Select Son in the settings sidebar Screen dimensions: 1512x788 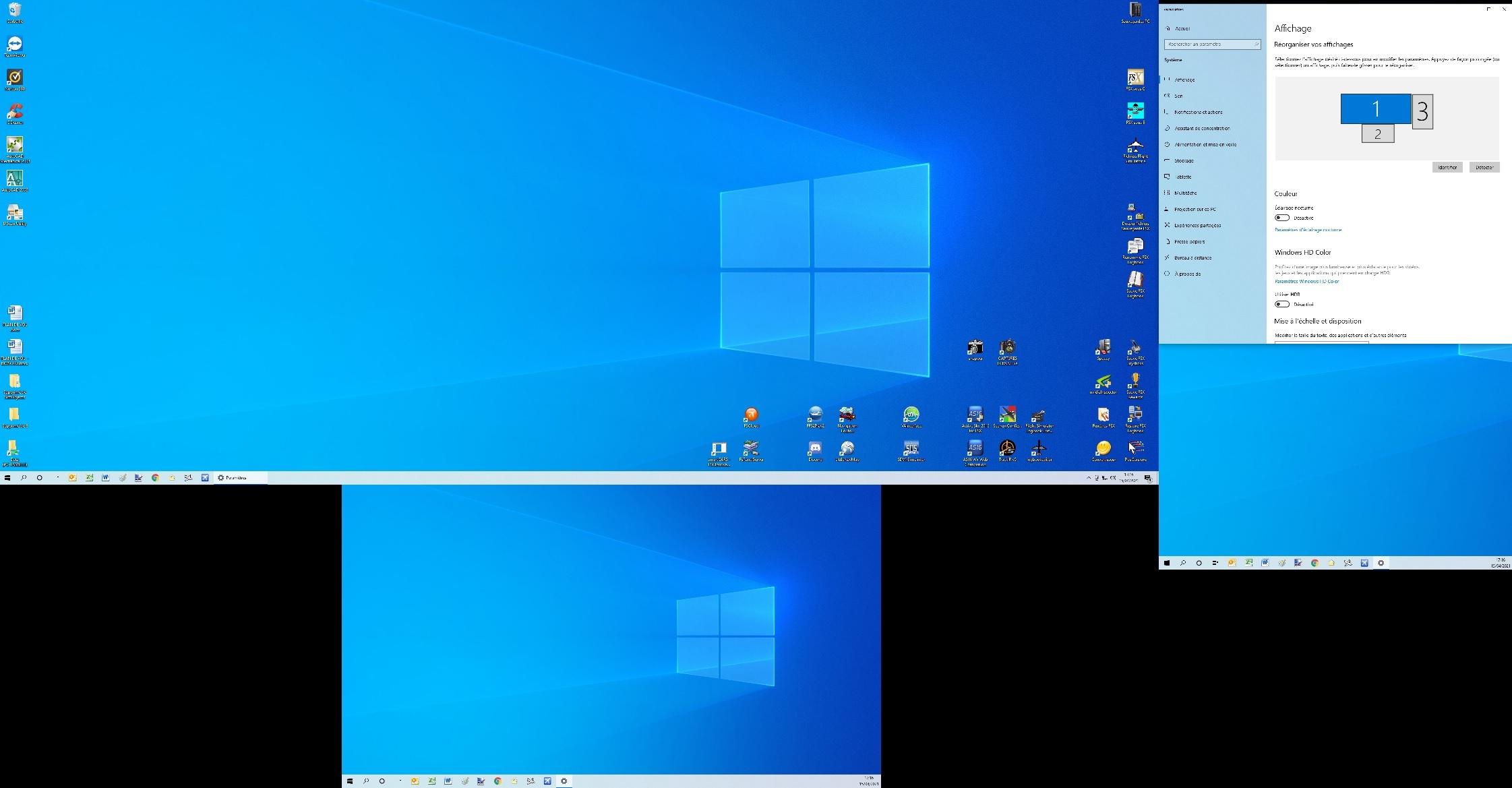point(1178,96)
